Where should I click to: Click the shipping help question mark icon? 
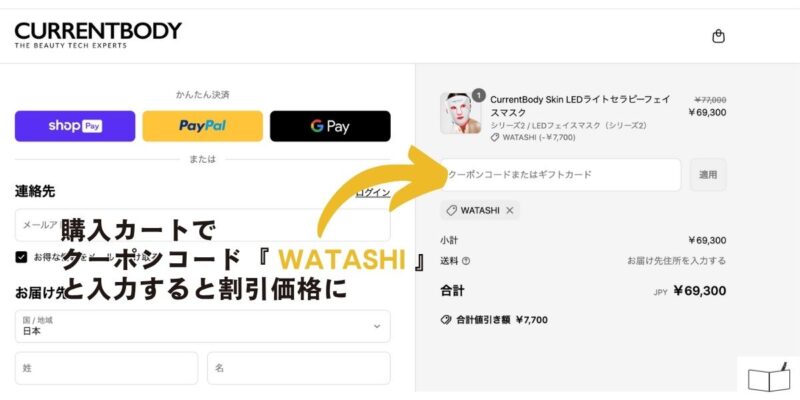click(466, 261)
